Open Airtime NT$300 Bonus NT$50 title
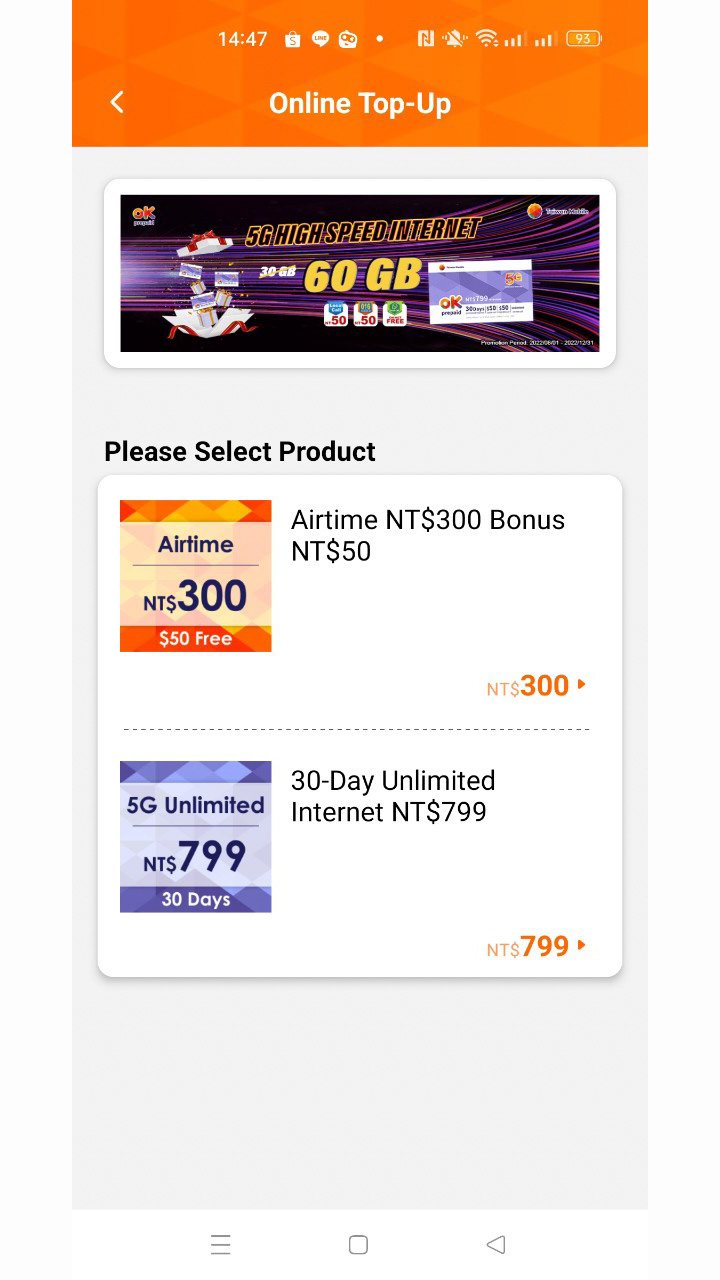Screen dimensions: 720x1280 pos(428,535)
